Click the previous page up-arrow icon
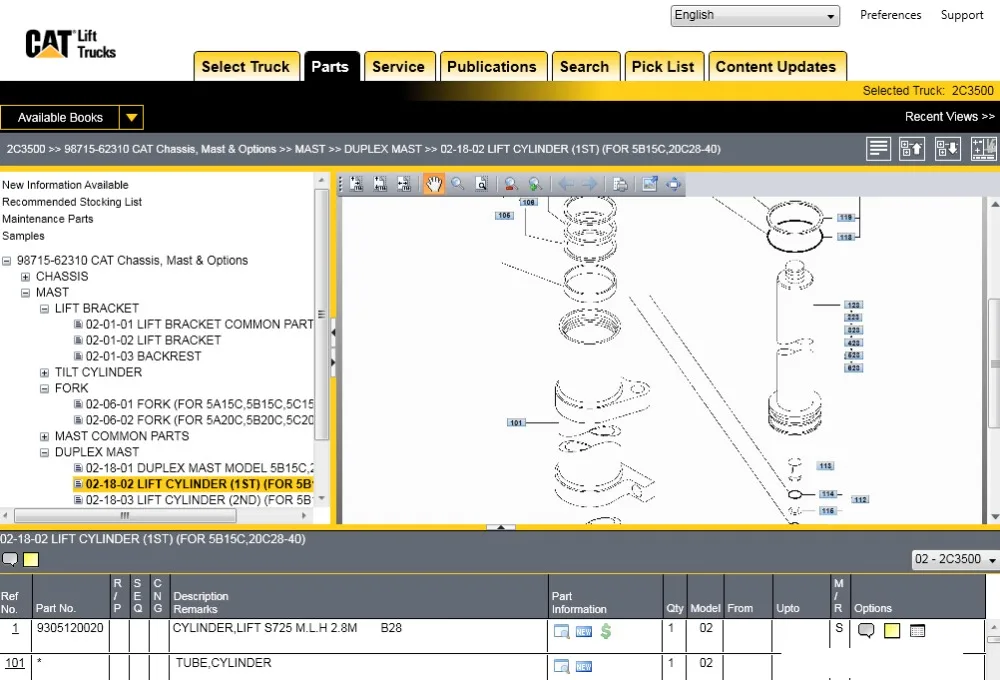Viewport: 1000px width, 680px height. tap(912, 149)
